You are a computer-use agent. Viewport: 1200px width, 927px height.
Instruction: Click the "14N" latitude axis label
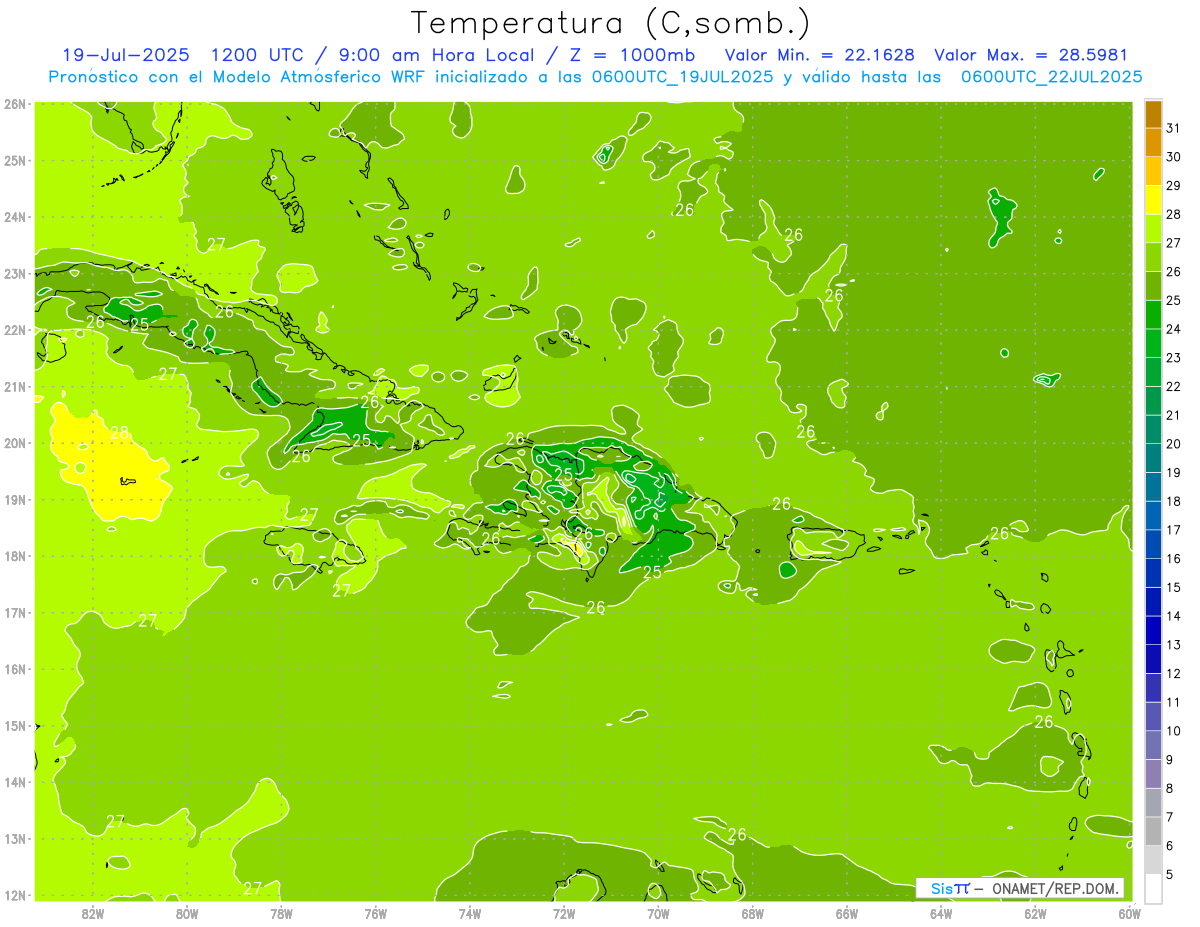[15, 782]
